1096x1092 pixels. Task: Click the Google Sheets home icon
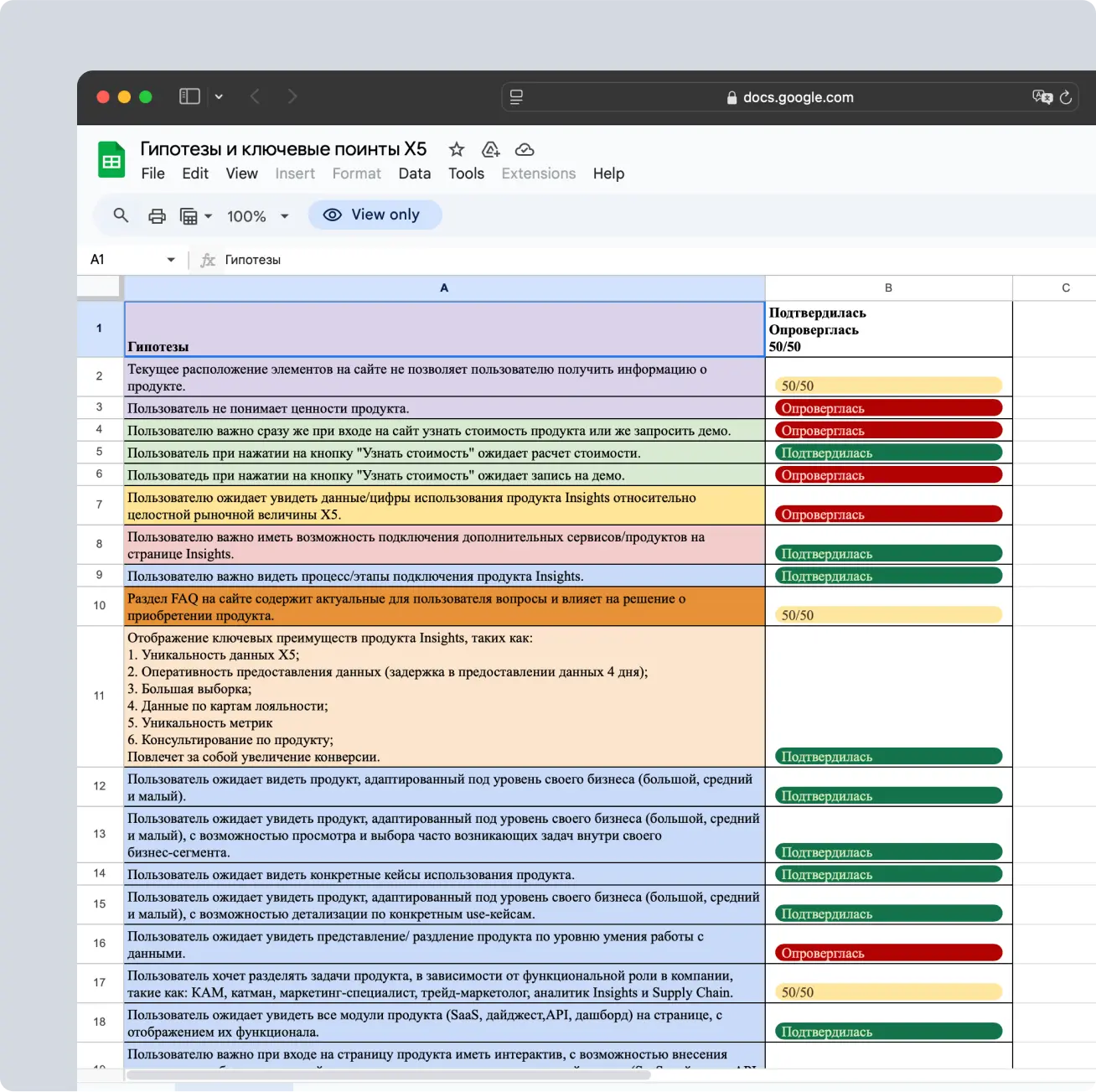point(111,160)
